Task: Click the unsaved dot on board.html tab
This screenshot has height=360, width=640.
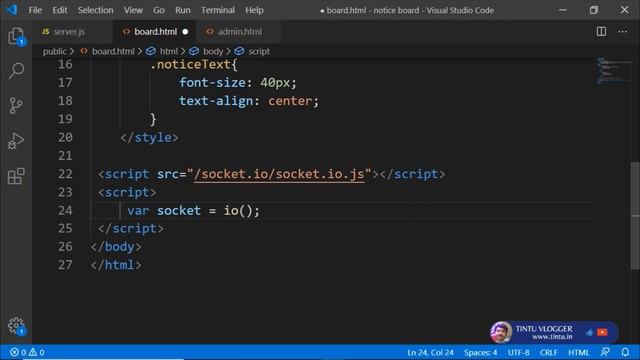Action: (185, 31)
